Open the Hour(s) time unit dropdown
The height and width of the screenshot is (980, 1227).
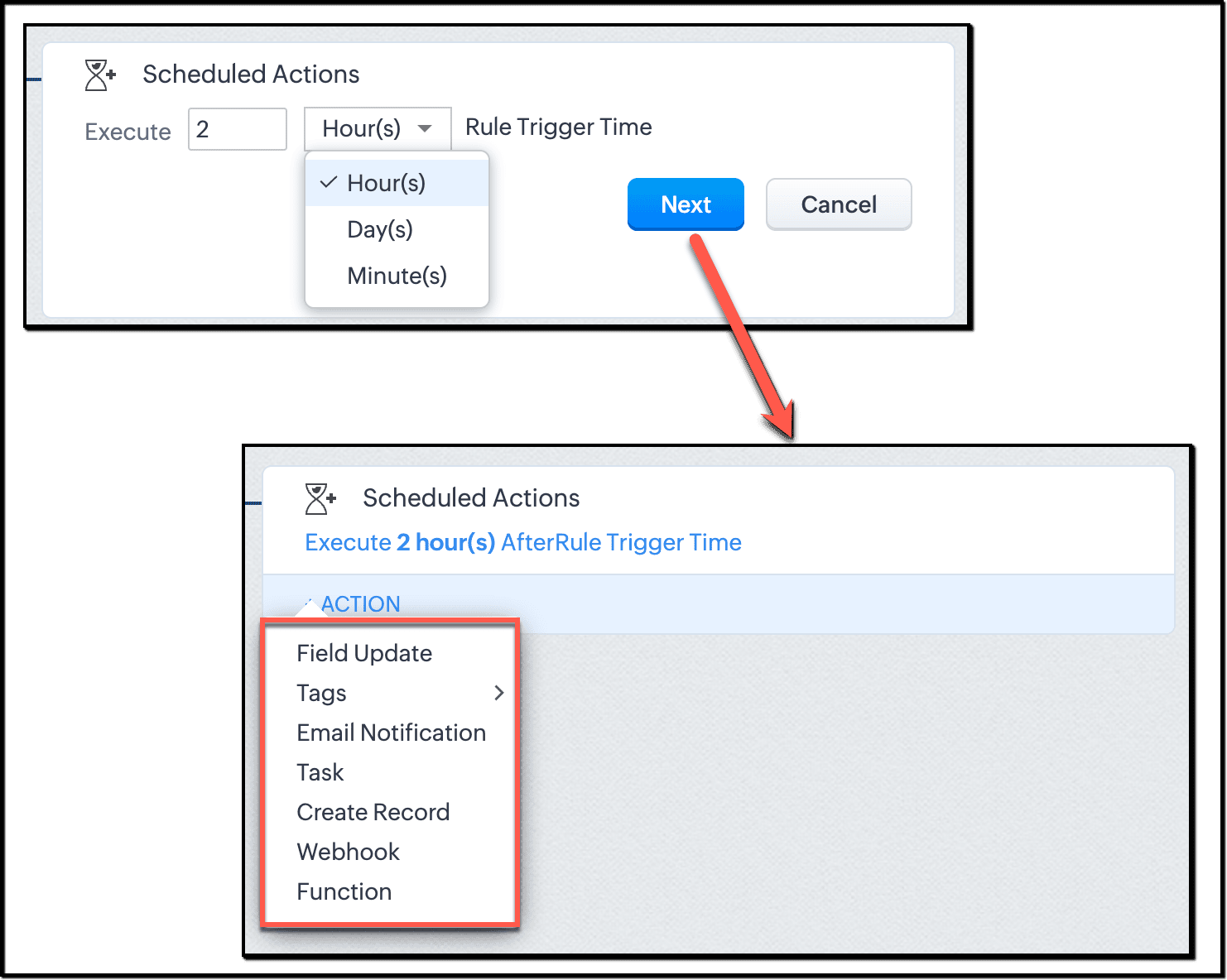point(377,129)
